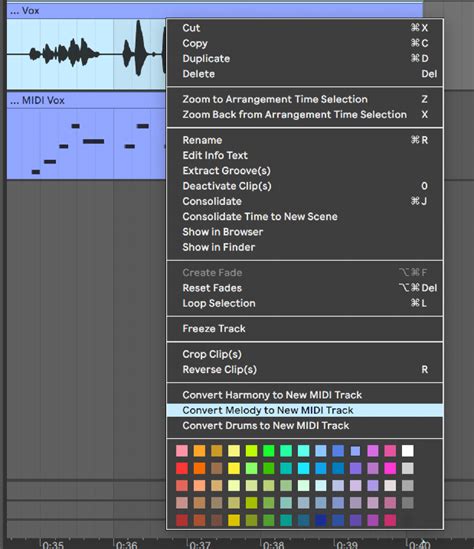Click the Vox audio waveform

[x=86, y=54]
